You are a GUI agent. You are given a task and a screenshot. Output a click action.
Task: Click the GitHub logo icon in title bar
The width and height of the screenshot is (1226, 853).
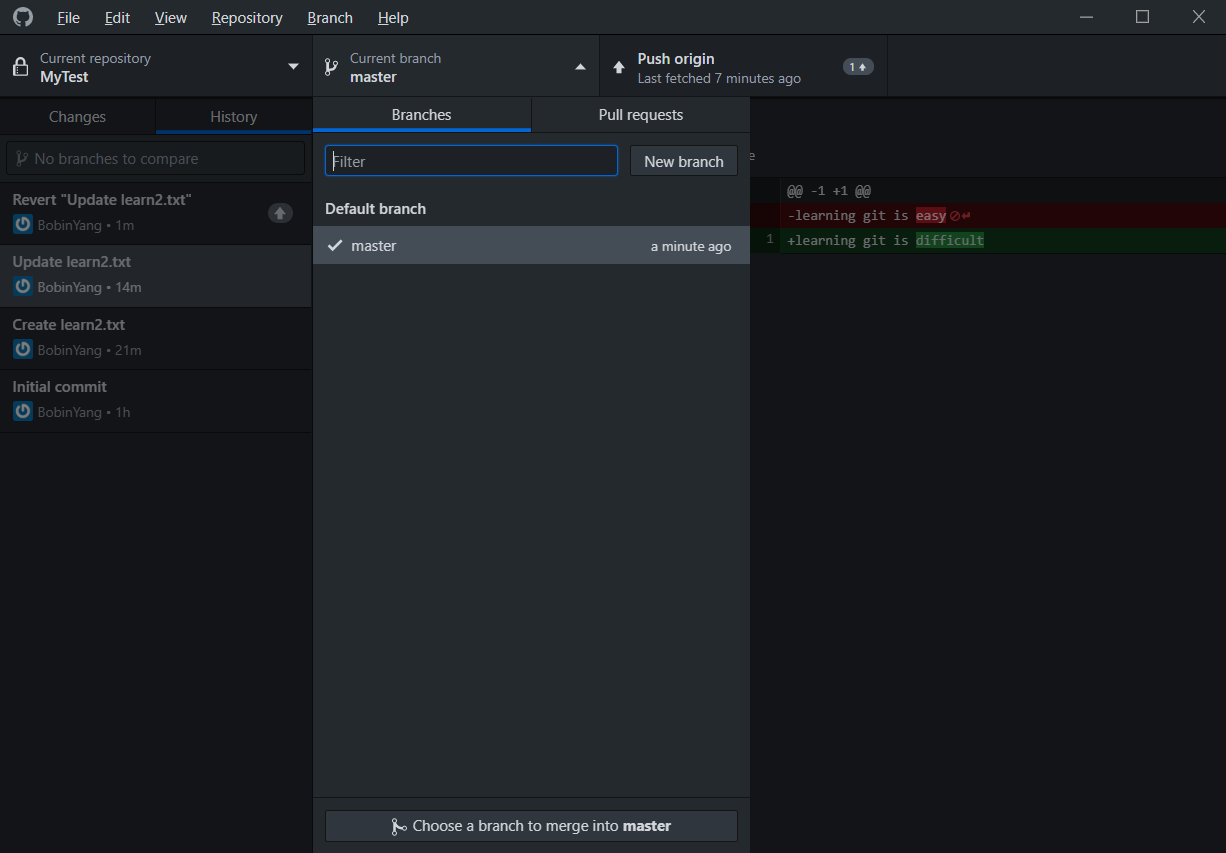click(x=22, y=17)
